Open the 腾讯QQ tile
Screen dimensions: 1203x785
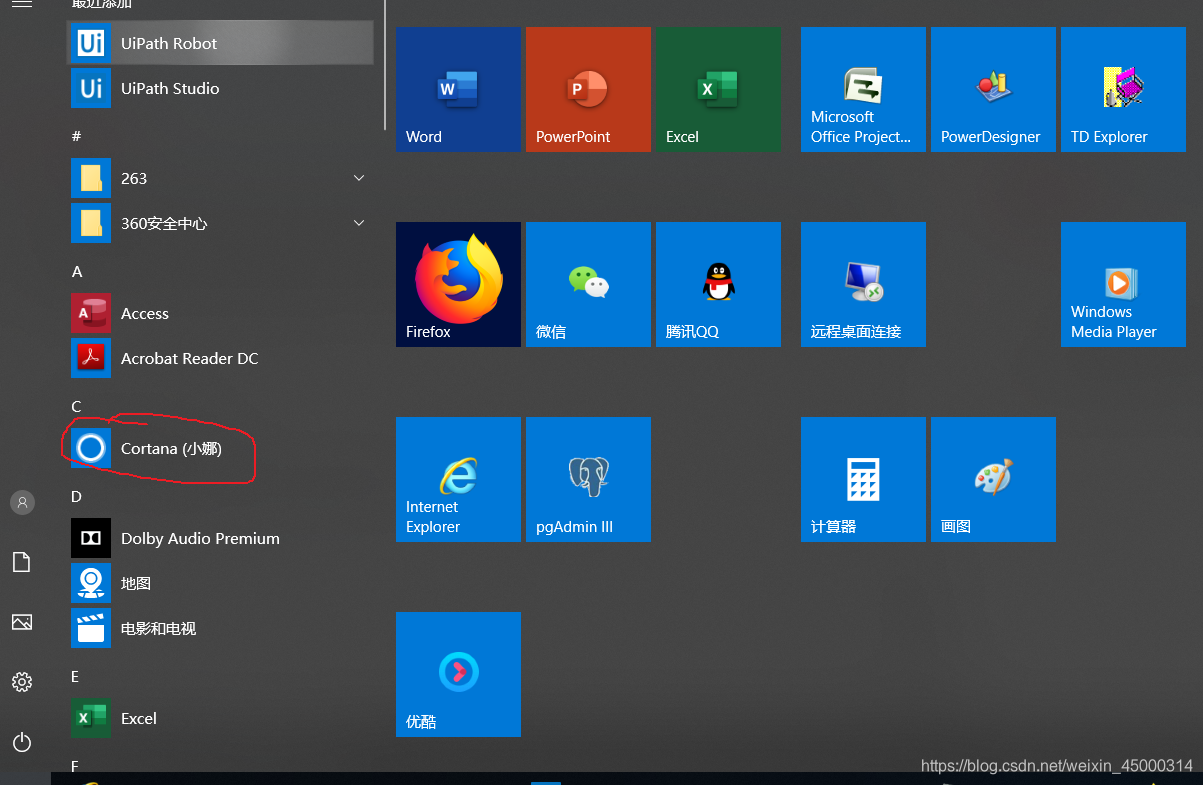click(718, 284)
